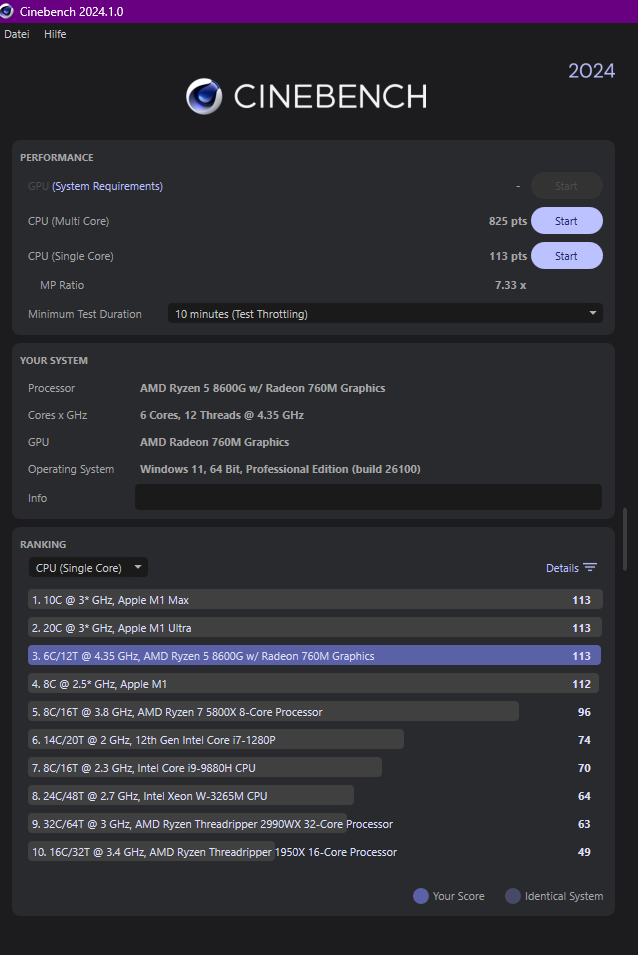Image resolution: width=638 pixels, height=955 pixels.
Task: Click the Cinebench sphere logo
Action: point(204,96)
